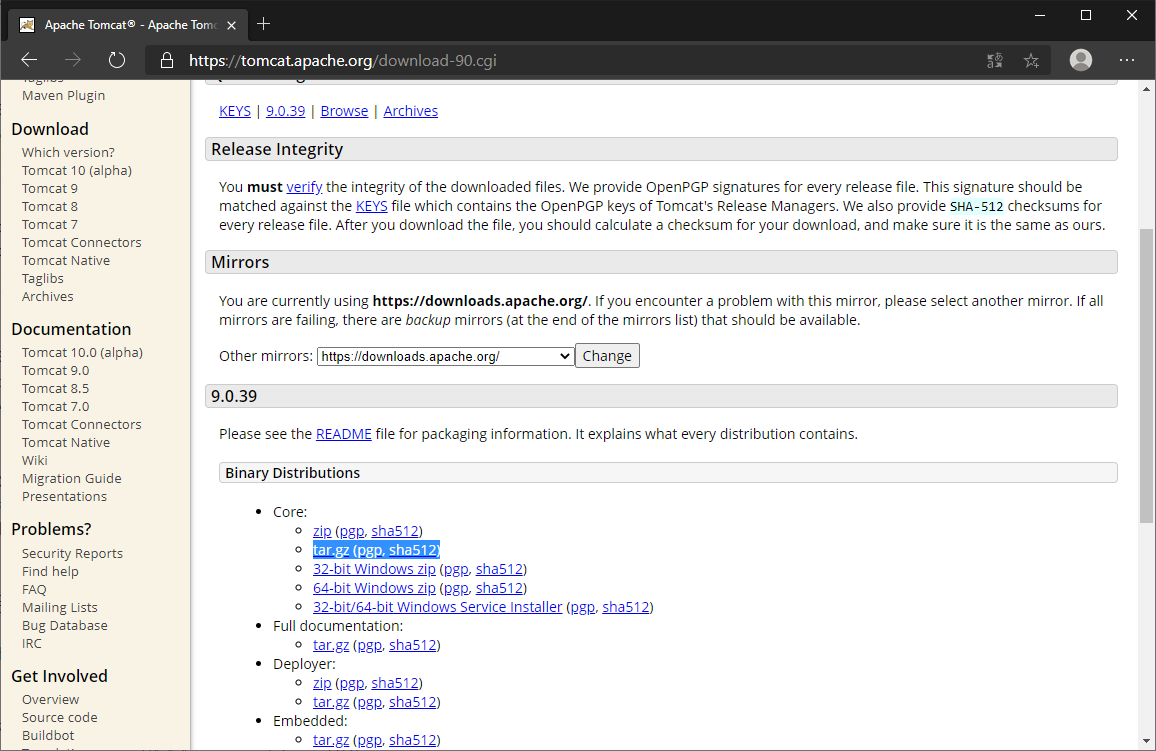Open Taglibs under the Download sidebar section
1156x751 pixels.
click(x=43, y=279)
